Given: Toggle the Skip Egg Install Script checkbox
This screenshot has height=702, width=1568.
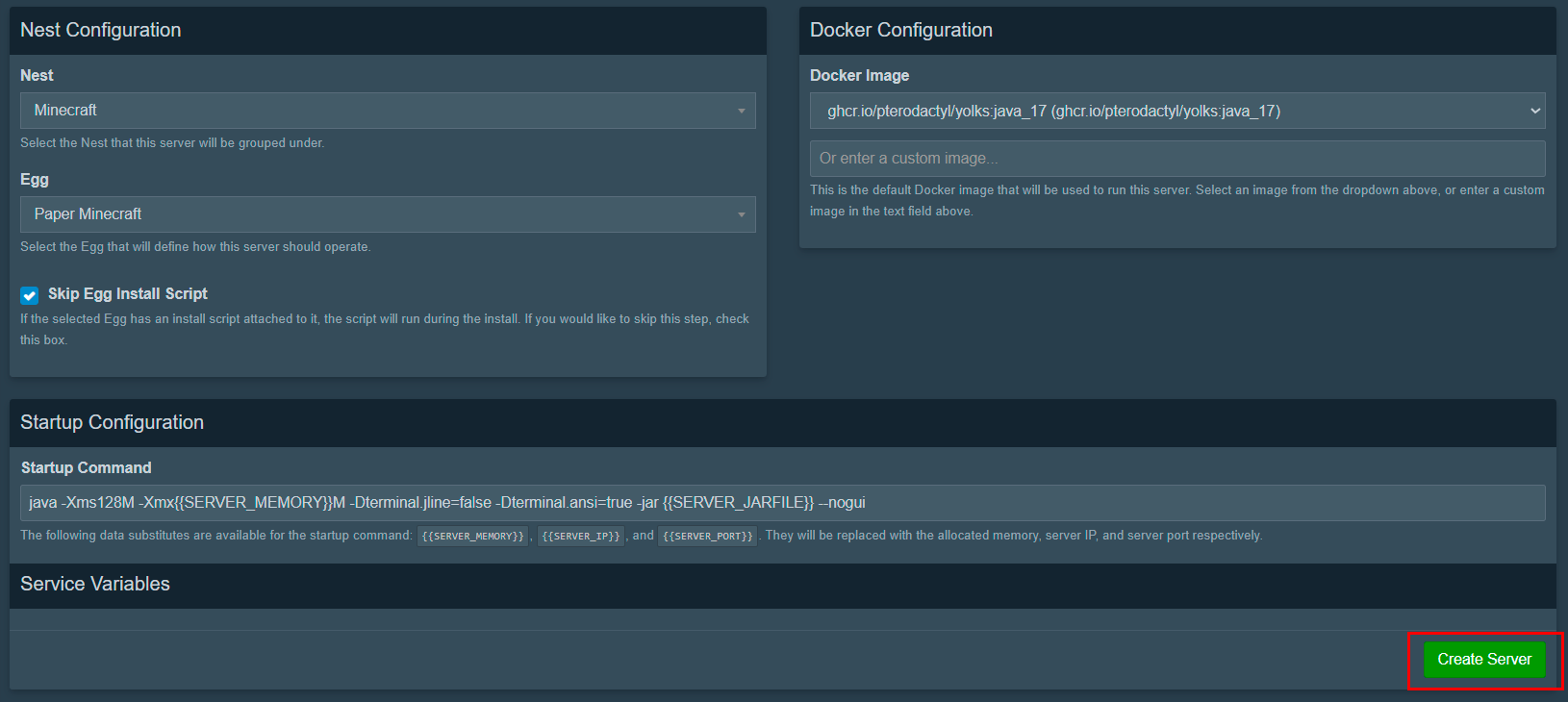Looking at the screenshot, I should click(30, 295).
